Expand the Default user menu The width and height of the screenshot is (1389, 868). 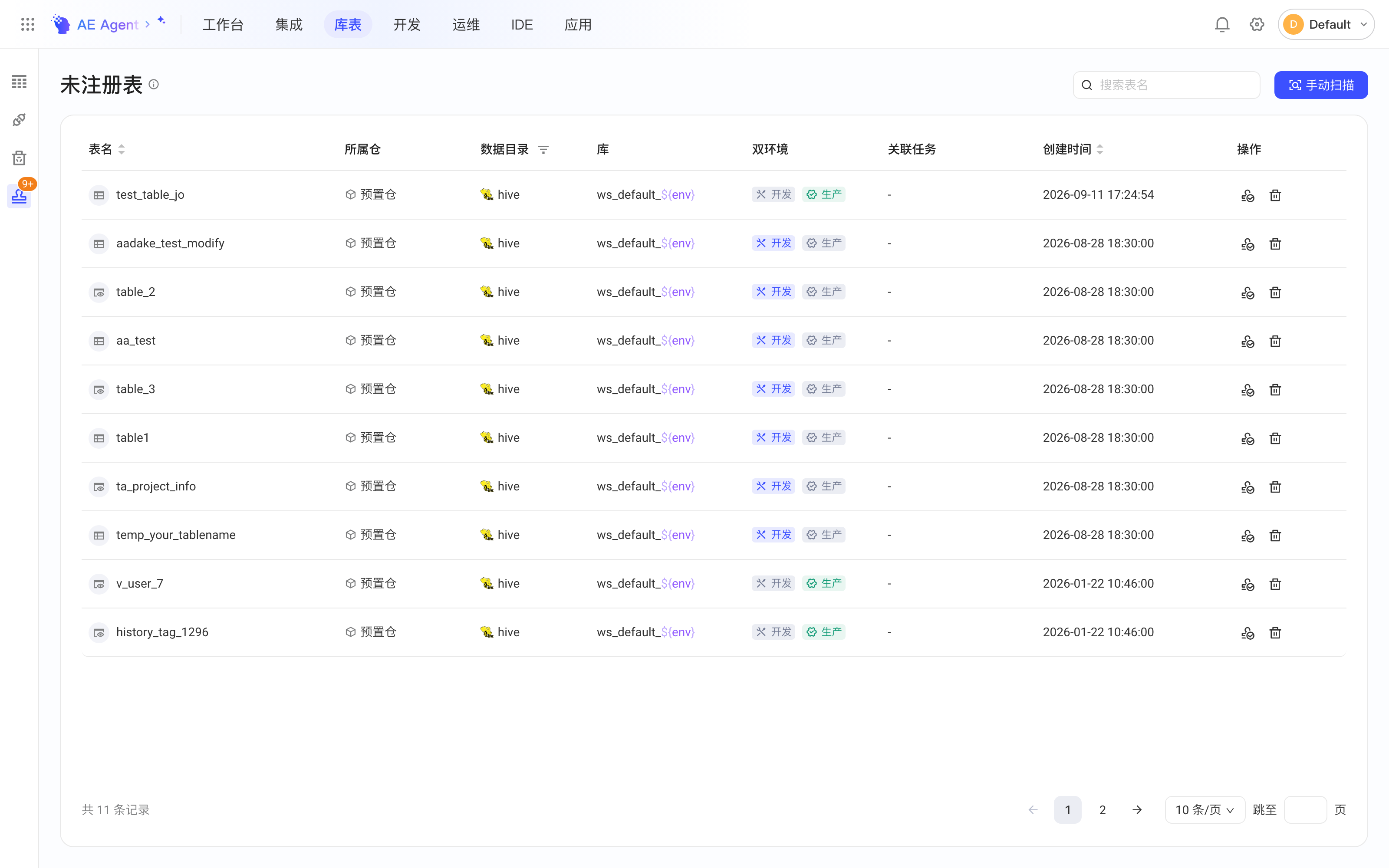click(1326, 24)
